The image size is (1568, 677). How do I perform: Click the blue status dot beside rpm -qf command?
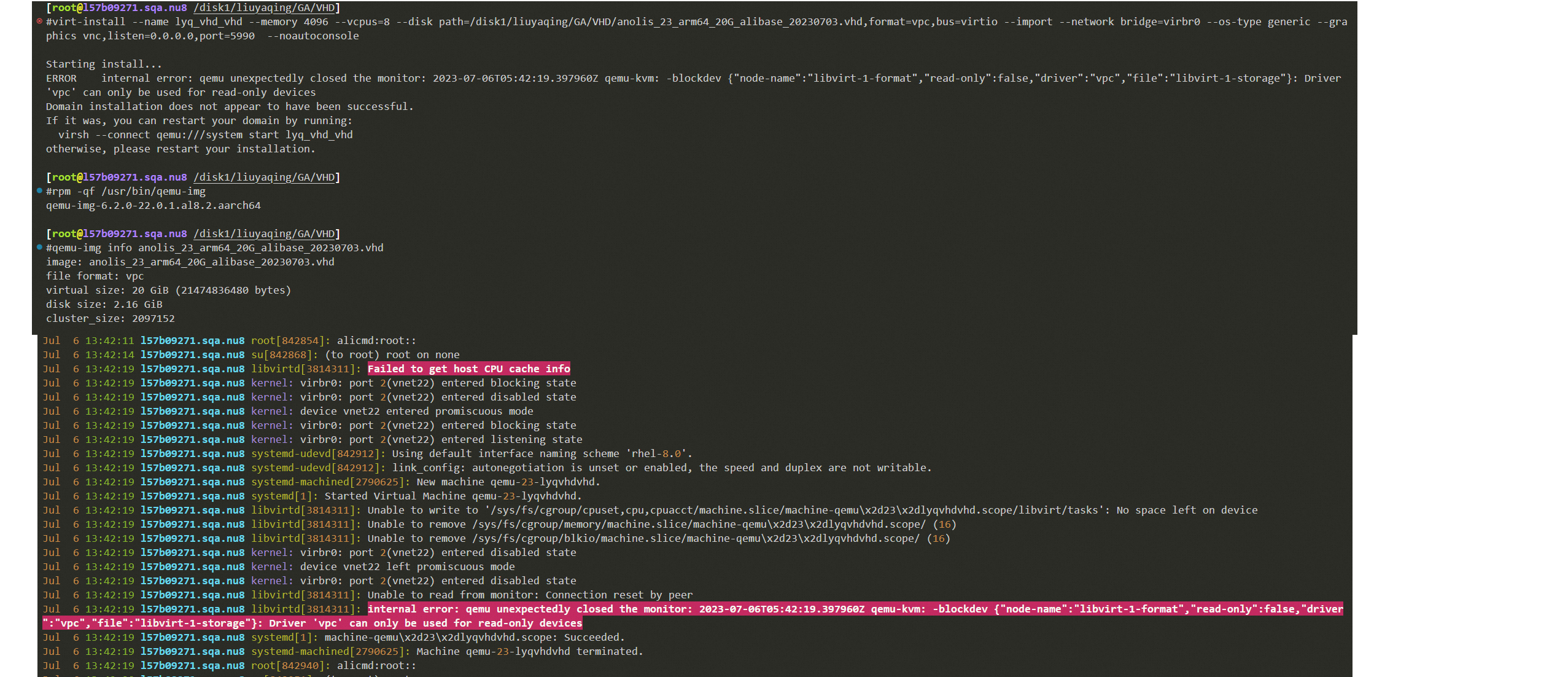pyautogui.click(x=40, y=191)
